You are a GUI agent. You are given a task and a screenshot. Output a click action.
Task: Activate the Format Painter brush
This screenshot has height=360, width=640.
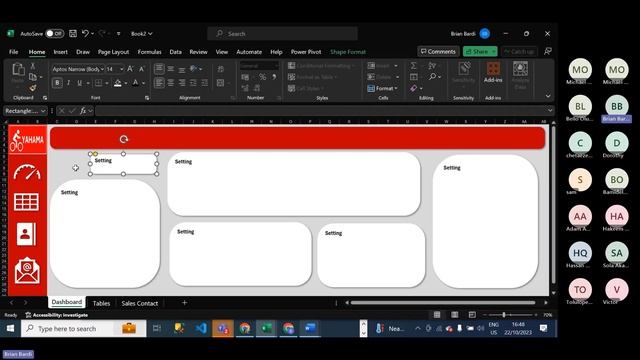[33, 88]
